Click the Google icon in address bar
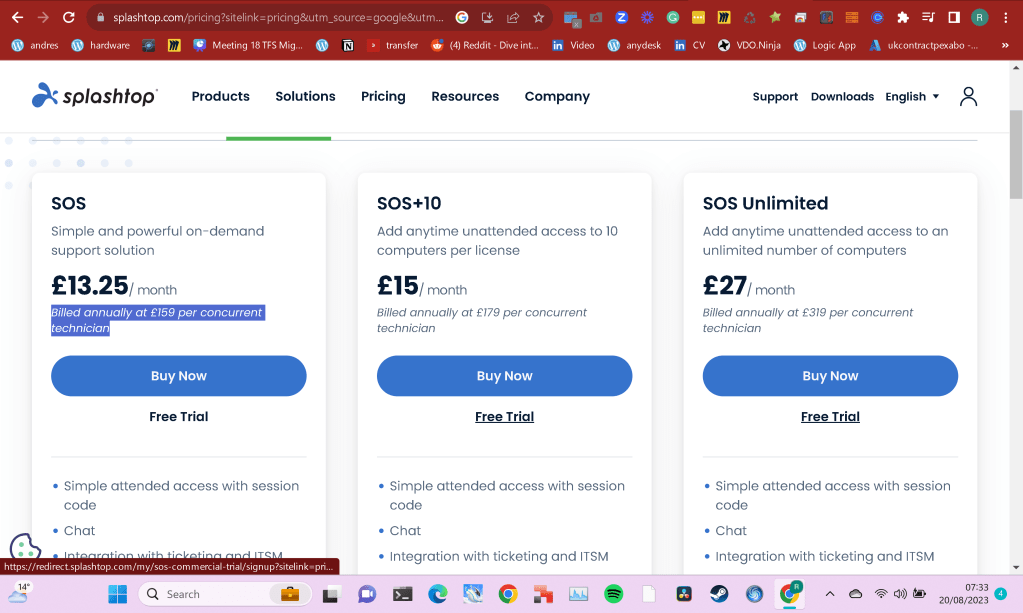The height and width of the screenshot is (613, 1023). (x=462, y=18)
